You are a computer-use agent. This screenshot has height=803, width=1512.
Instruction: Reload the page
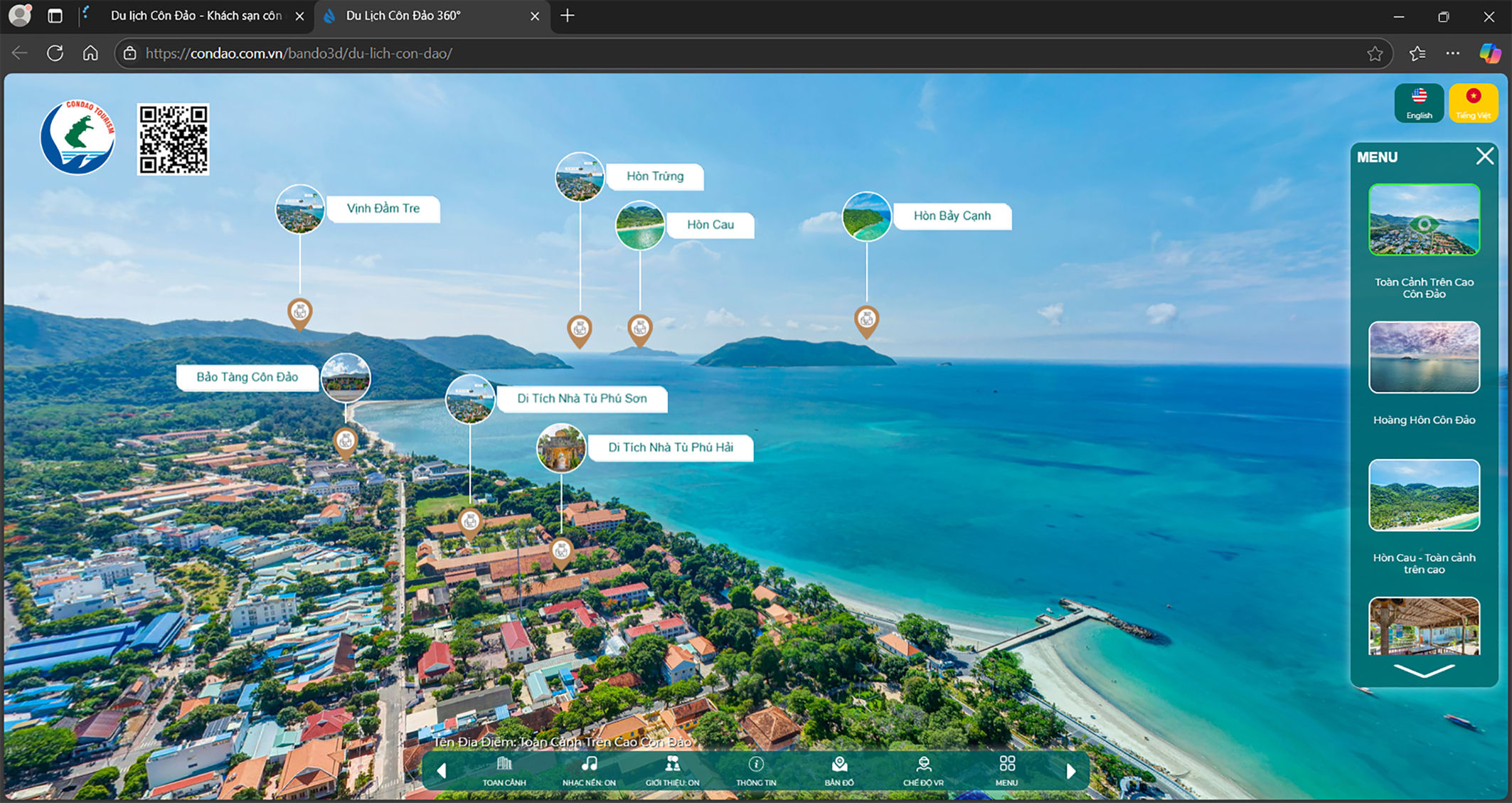point(55,53)
